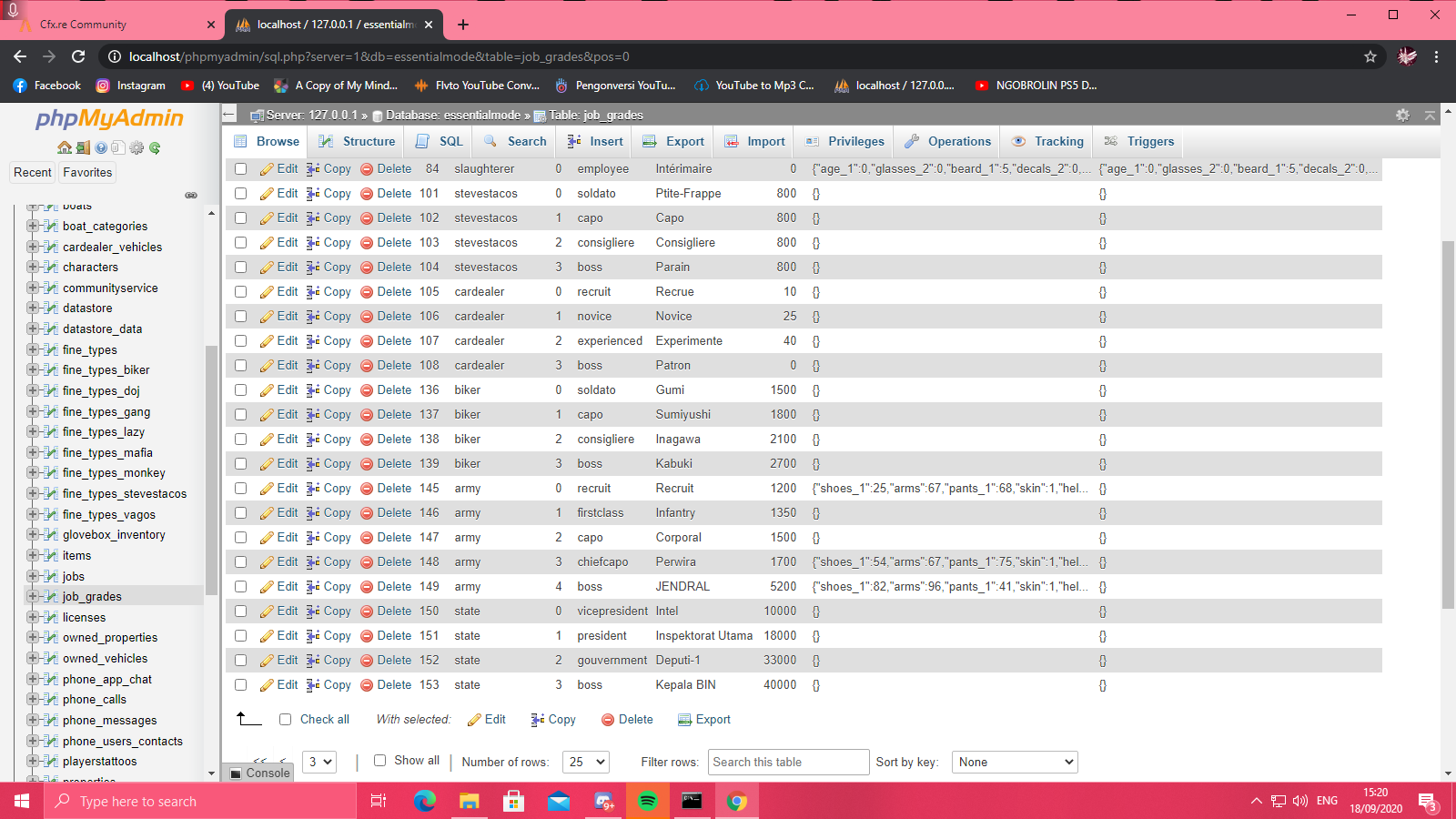This screenshot has height=819, width=1456.
Task: Click the red Delete icon for row 101
Action: point(367,194)
